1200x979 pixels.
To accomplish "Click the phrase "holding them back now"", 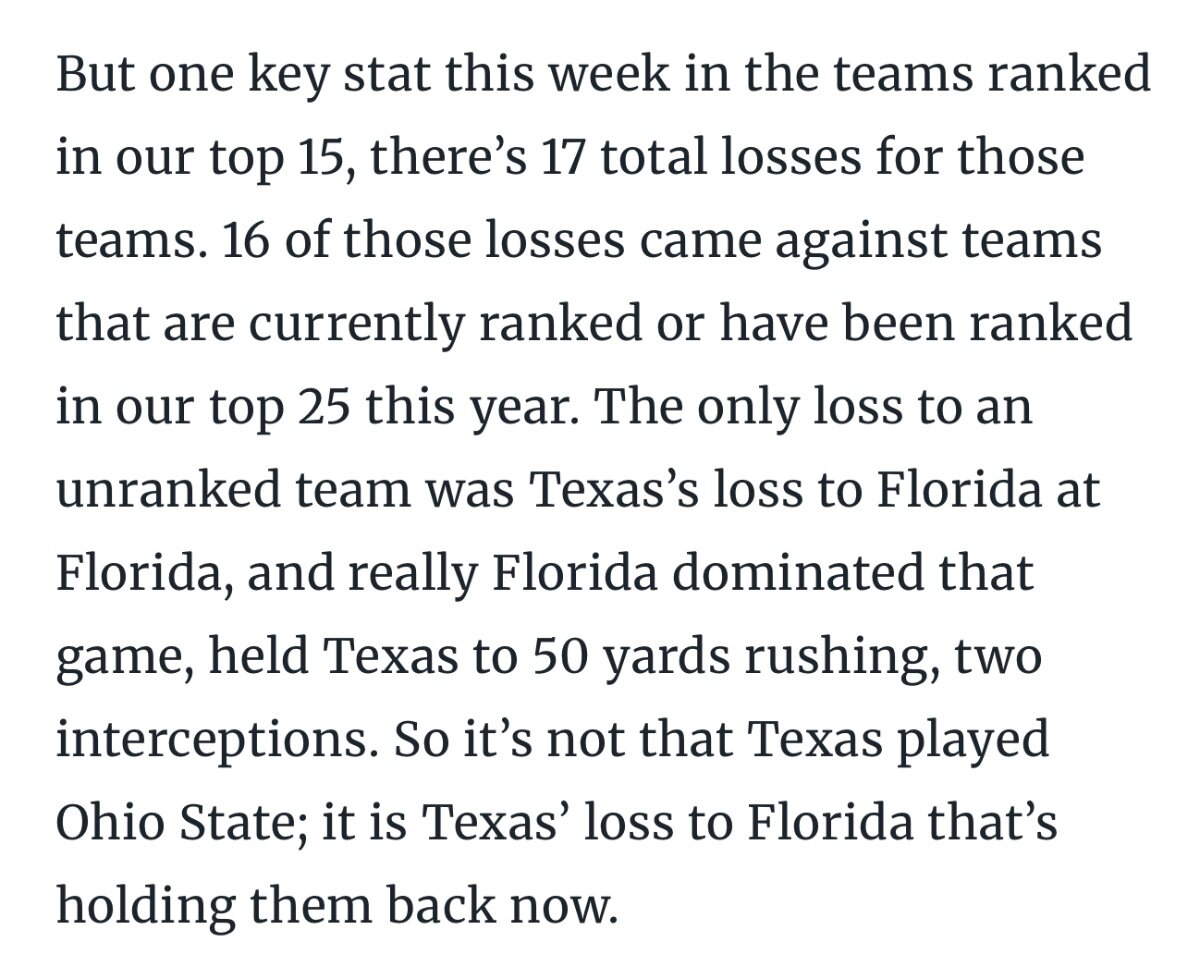I will tap(331, 910).
